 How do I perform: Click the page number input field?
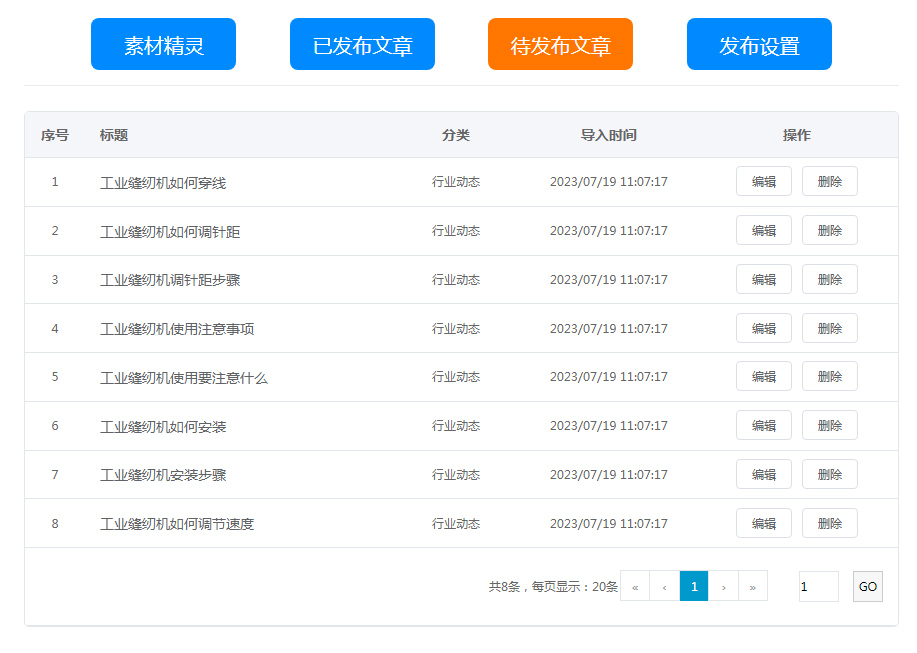[x=818, y=587]
